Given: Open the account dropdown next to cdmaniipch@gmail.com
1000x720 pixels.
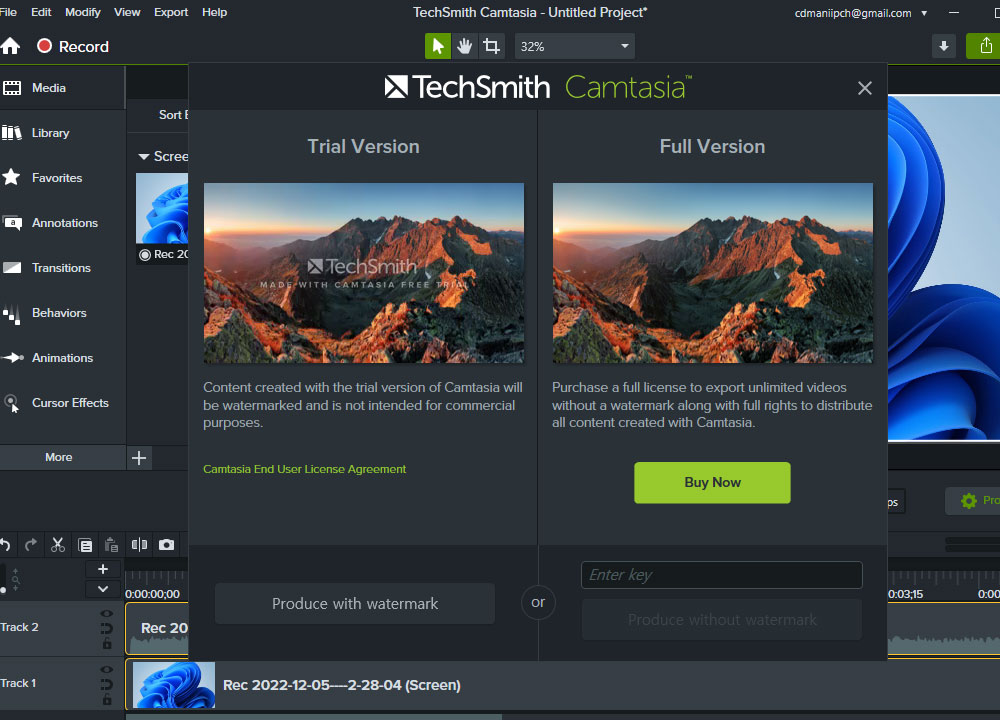Looking at the screenshot, I should pos(923,13).
